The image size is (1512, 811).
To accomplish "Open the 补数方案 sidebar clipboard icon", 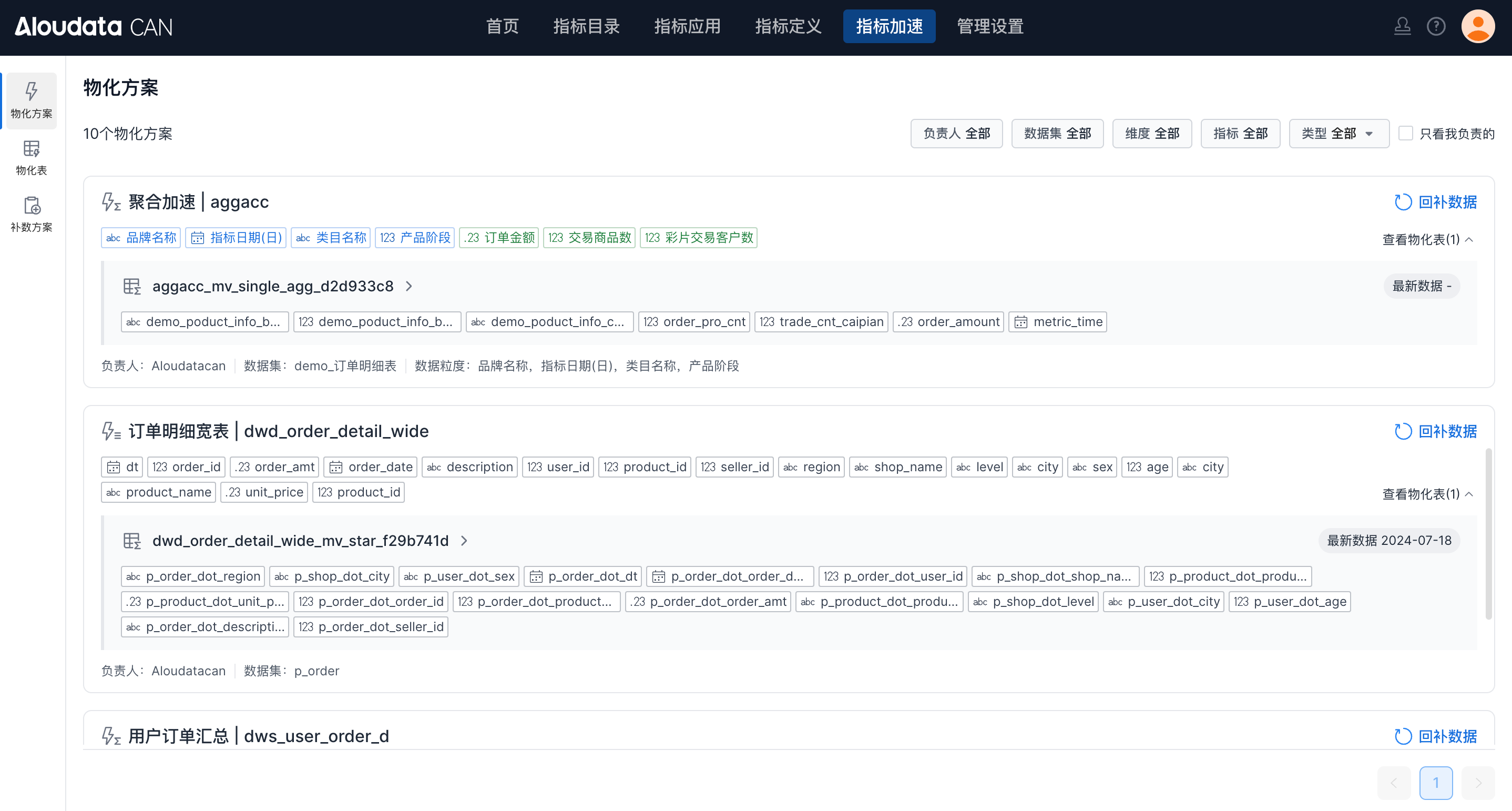I will [x=31, y=206].
